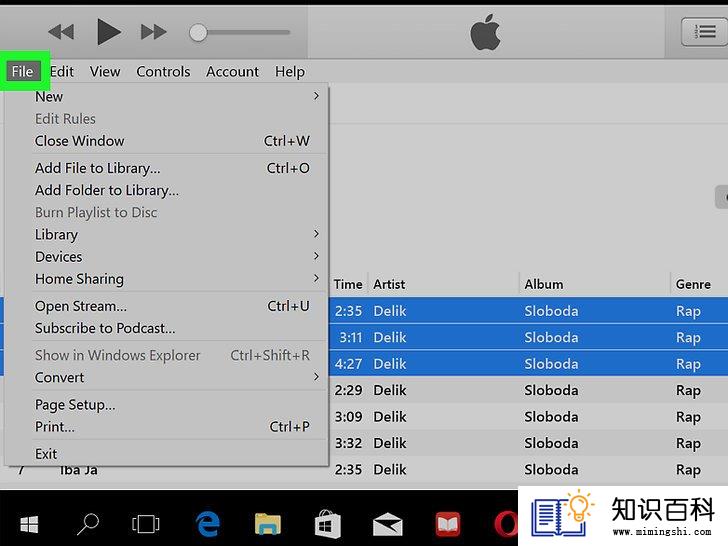Open the Up Next list icon

point(704,32)
